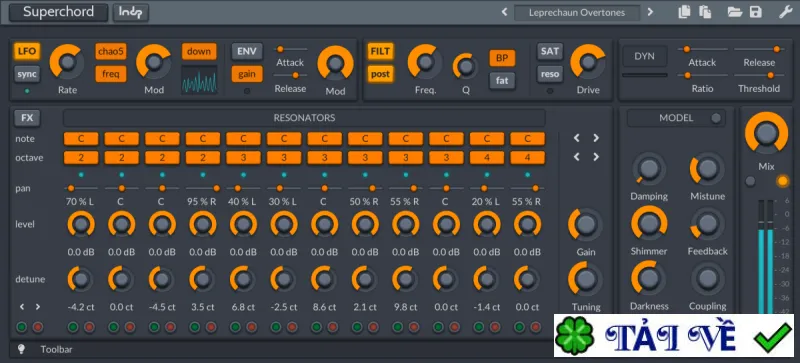This screenshot has height=363, width=800.
Task: Click the 95 % R pan slider
Action: point(203,188)
